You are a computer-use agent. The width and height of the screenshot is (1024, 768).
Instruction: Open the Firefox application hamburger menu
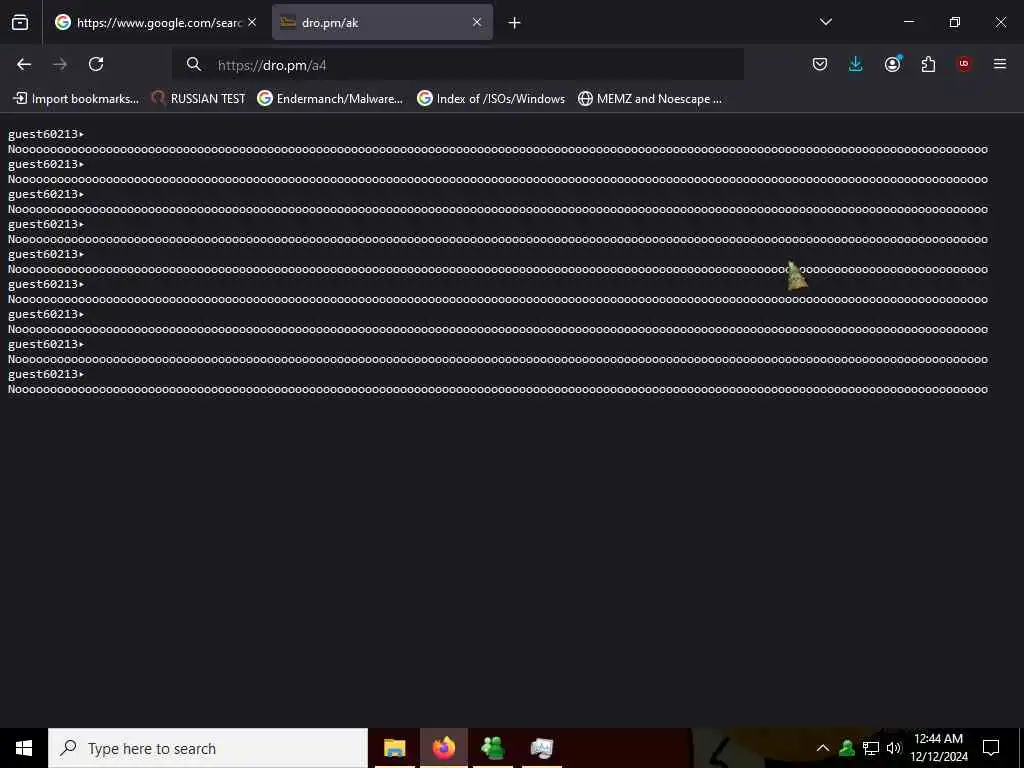(x=1000, y=64)
